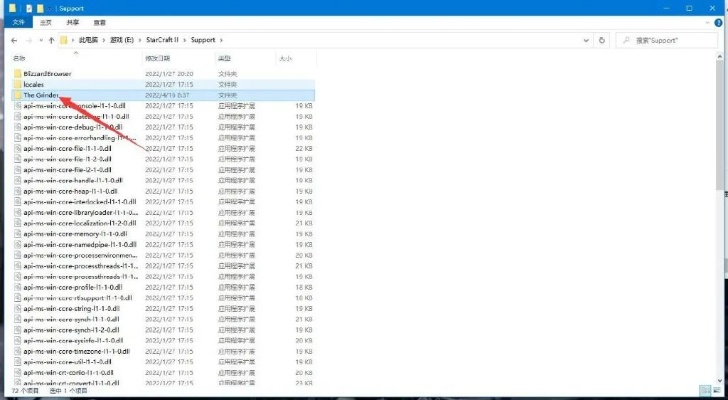The image size is (728, 400).
Task: Select the locales folder icon
Action: (17, 85)
